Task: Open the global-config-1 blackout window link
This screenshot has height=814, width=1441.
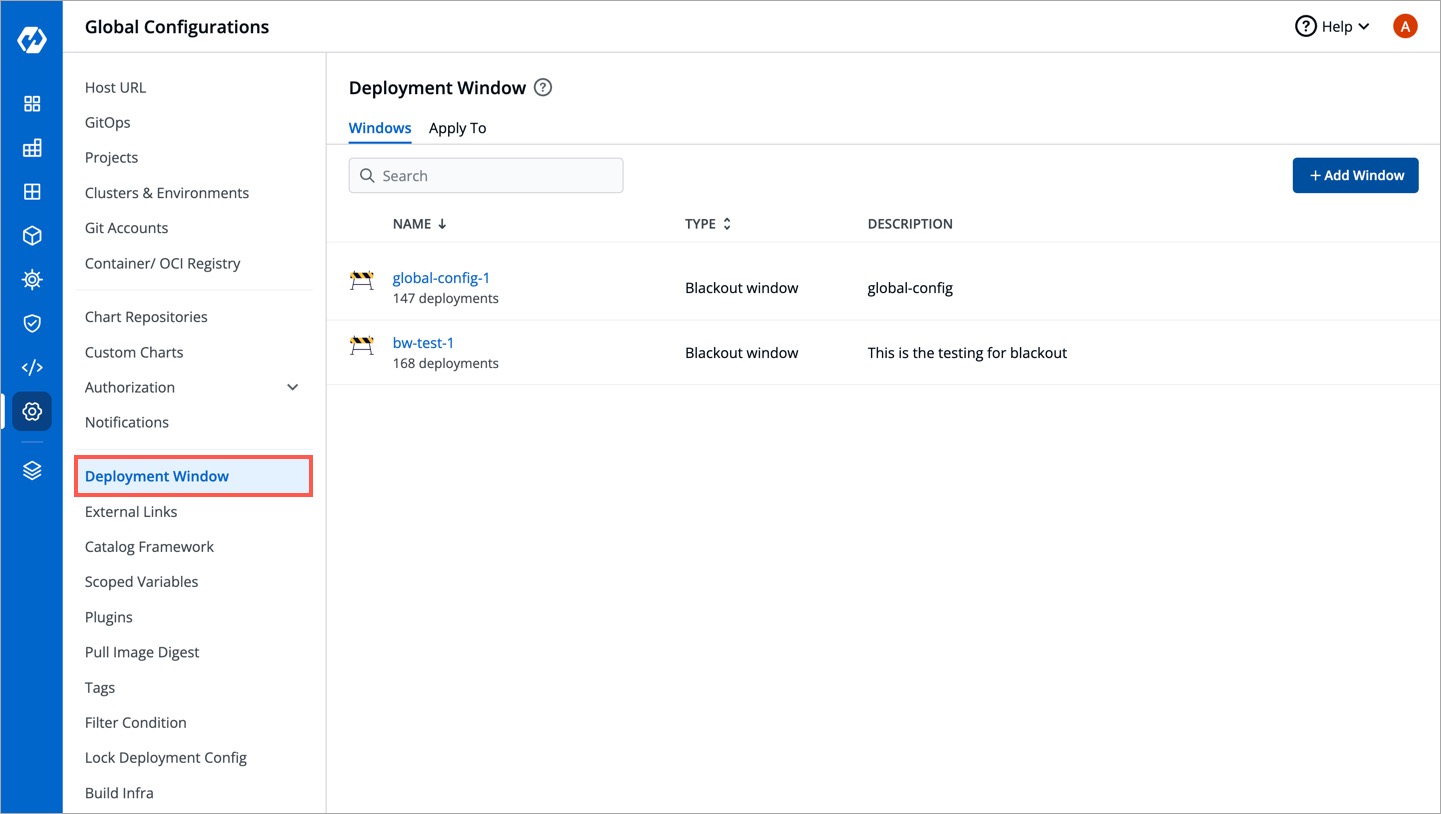Action: 441,277
